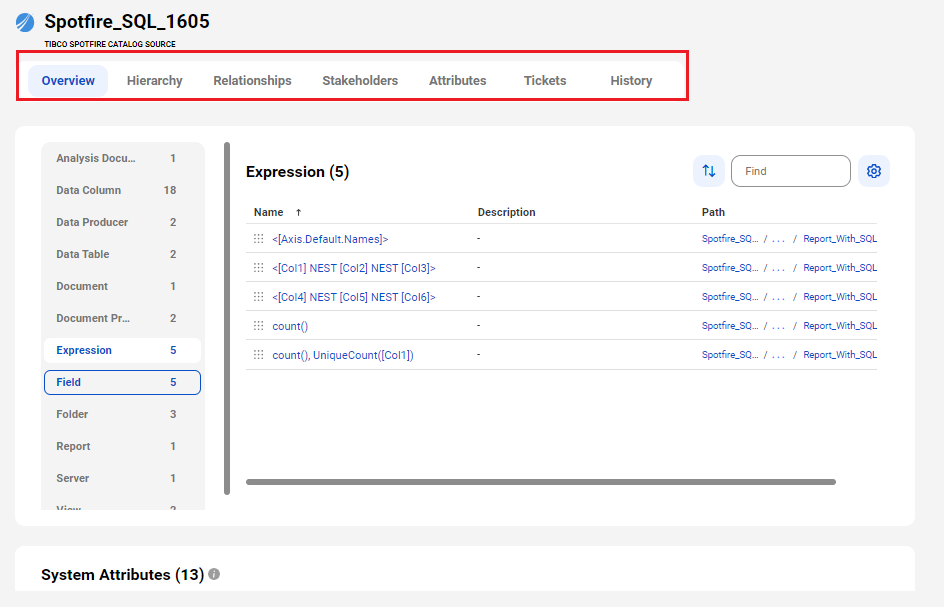Click the System Attributes (13) heading
The height and width of the screenshot is (616, 944).
point(122,574)
